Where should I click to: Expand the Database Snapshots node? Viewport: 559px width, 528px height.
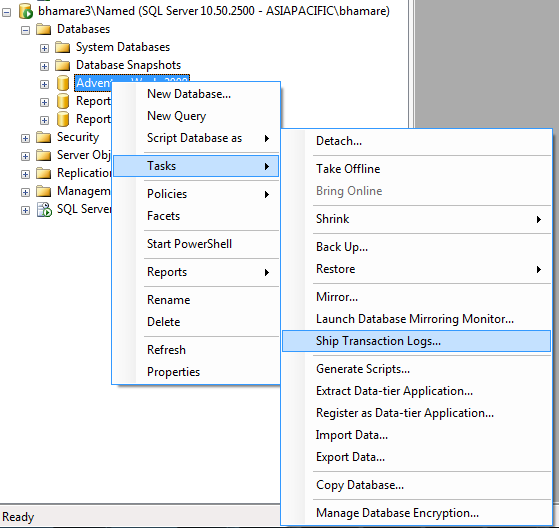point(44,66)
